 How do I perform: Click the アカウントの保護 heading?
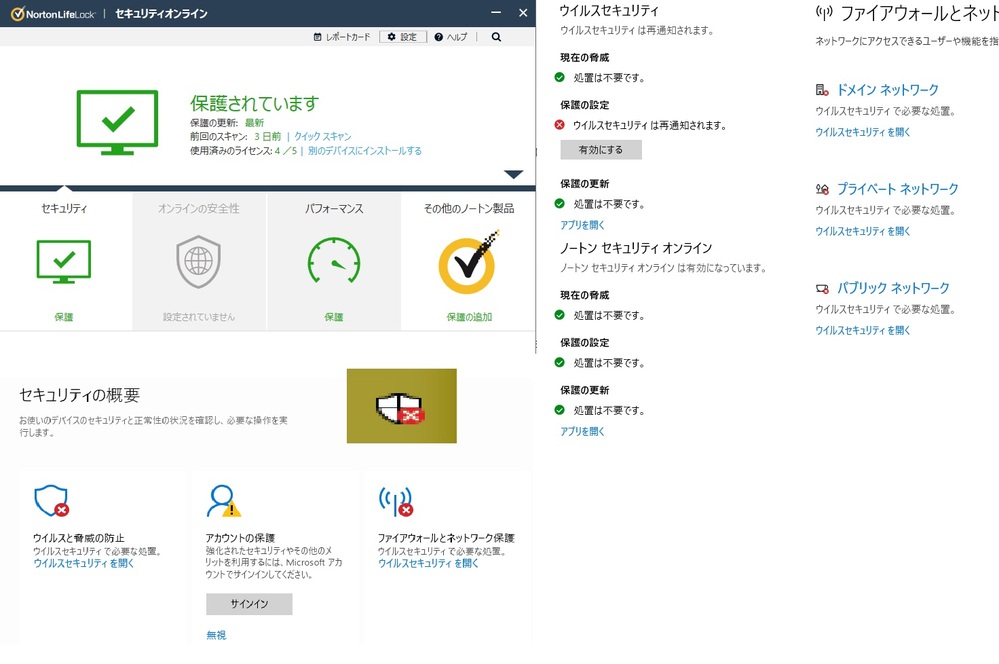[x=240, y=538]
